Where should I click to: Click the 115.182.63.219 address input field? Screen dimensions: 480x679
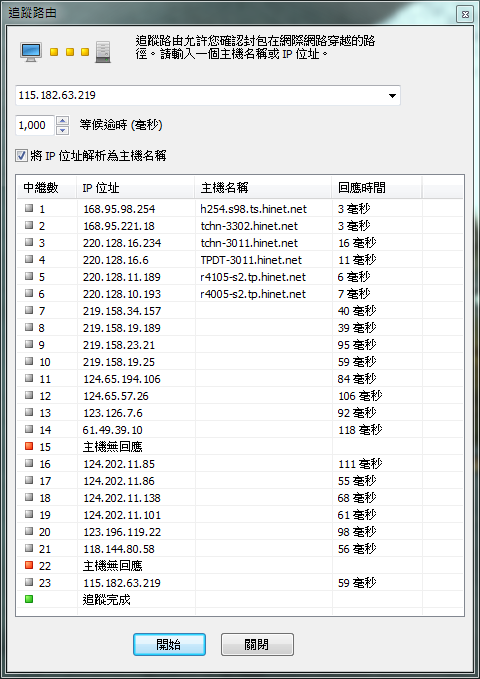[x=208, y=95]
